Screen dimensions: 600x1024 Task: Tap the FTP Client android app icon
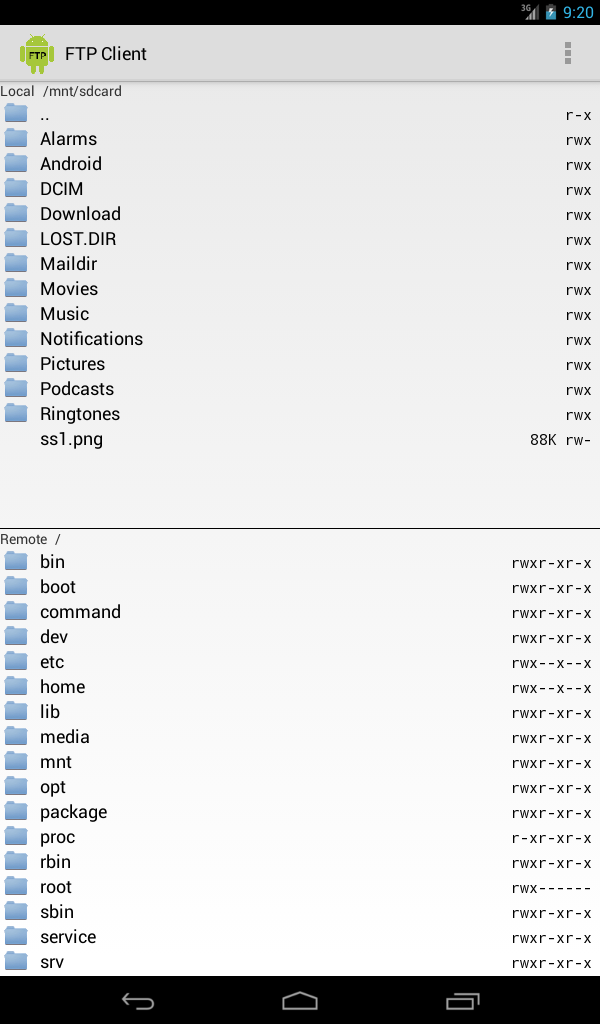click(37, 53)
